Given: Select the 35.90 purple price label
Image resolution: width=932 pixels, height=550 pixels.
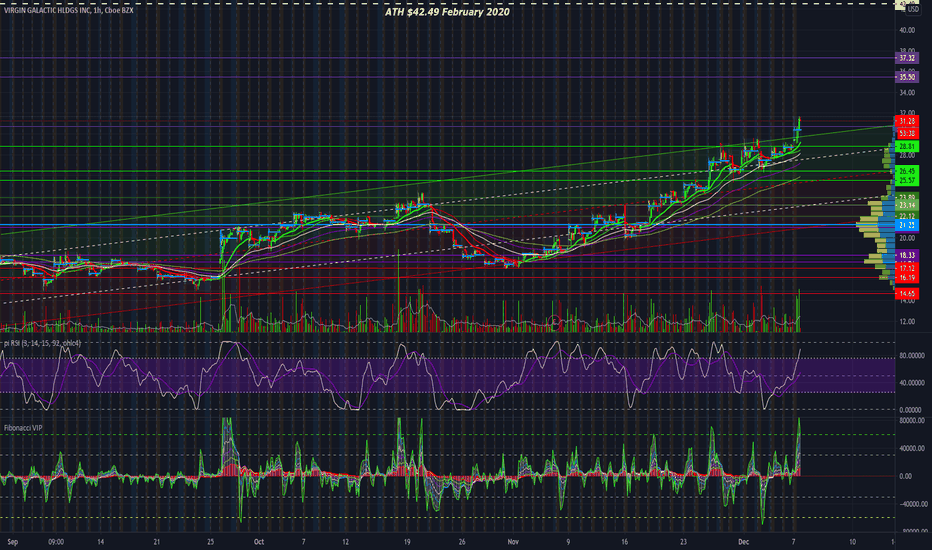Looking at the screenshot, I should click(x=907, y=77).
